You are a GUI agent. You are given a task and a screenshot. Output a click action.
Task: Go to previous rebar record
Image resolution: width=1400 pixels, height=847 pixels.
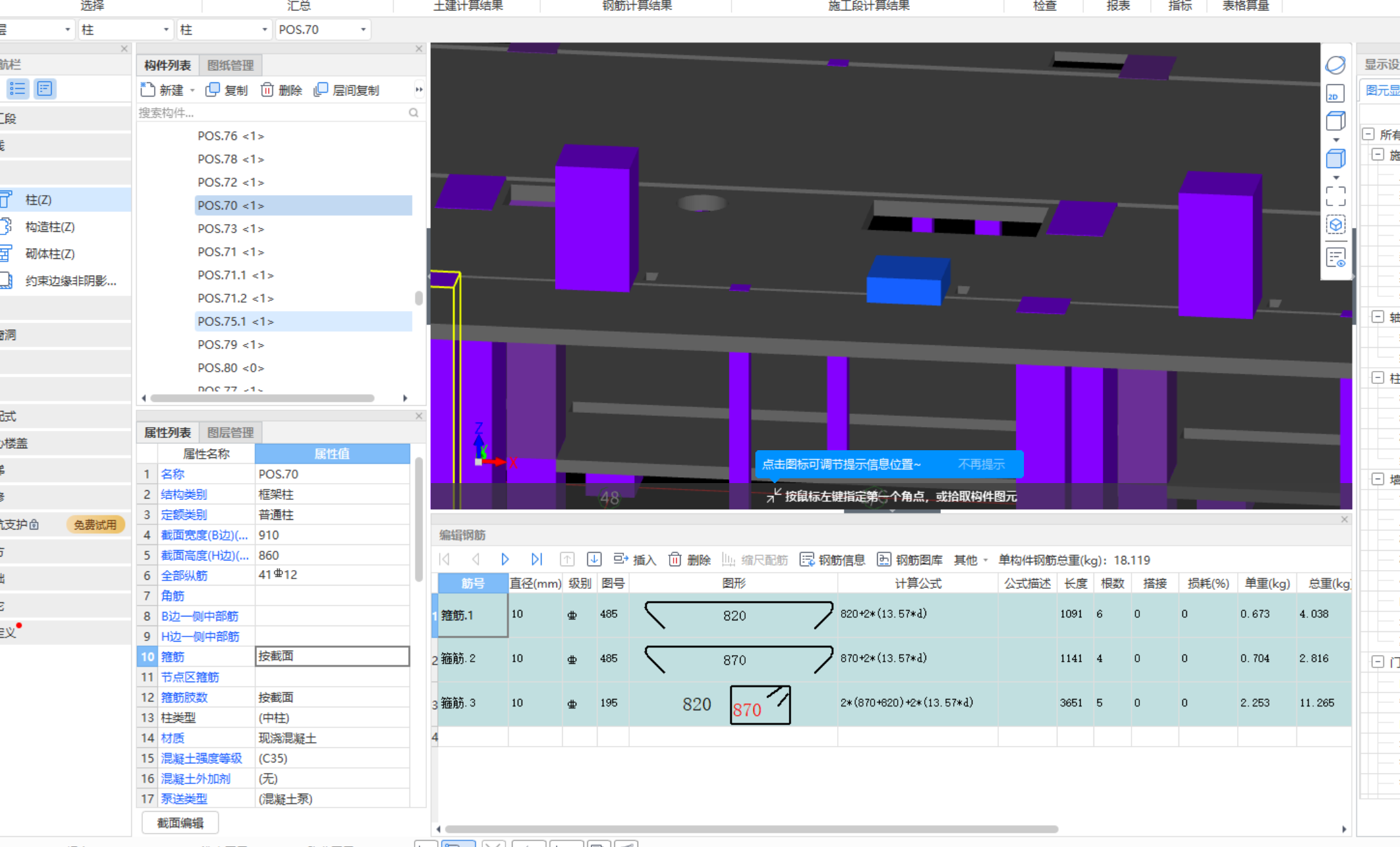[x=476, y=559]
